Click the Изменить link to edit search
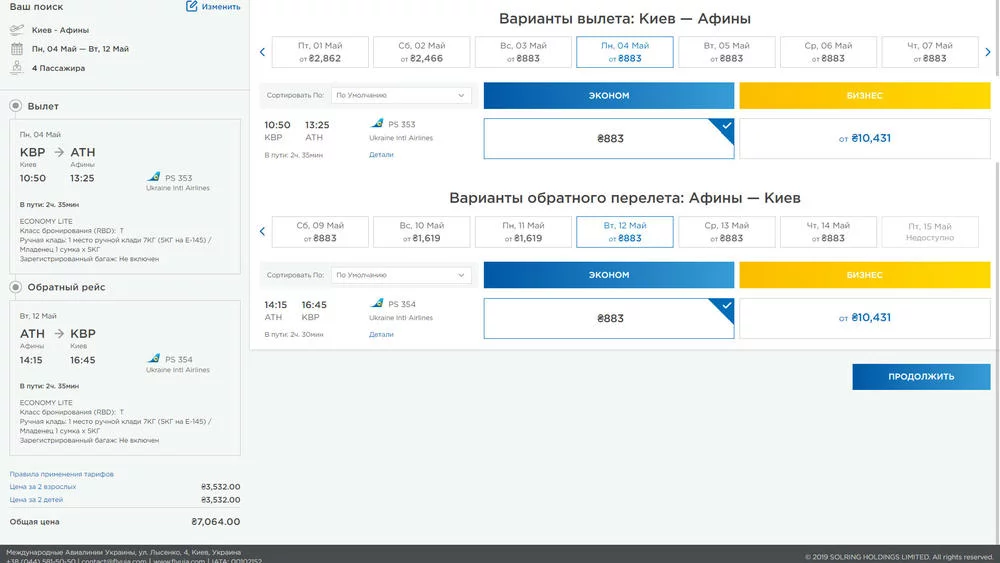Screen dimensions: 1000x563 click(221, 6)
